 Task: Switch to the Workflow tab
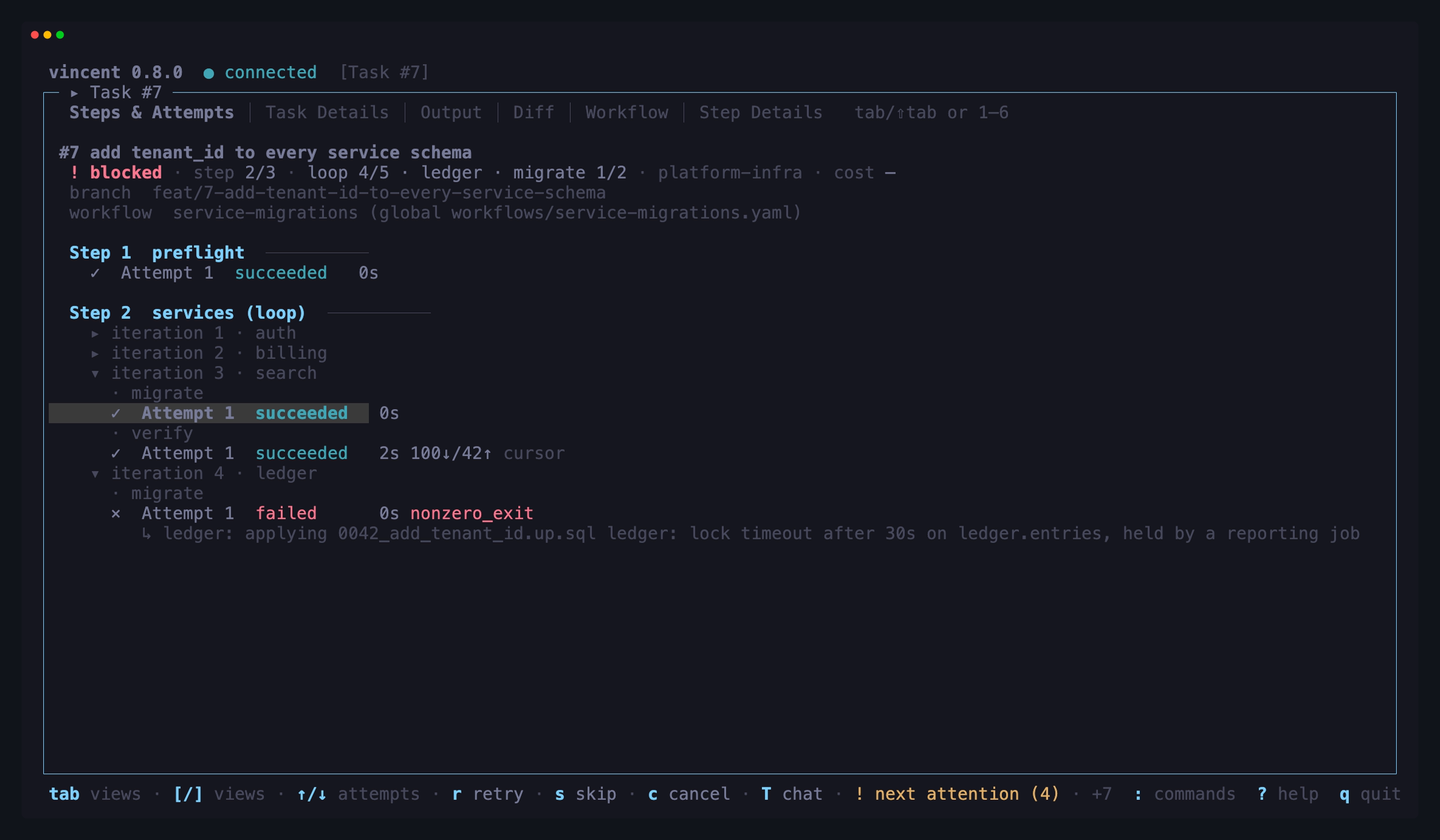[x=626, y=113]
